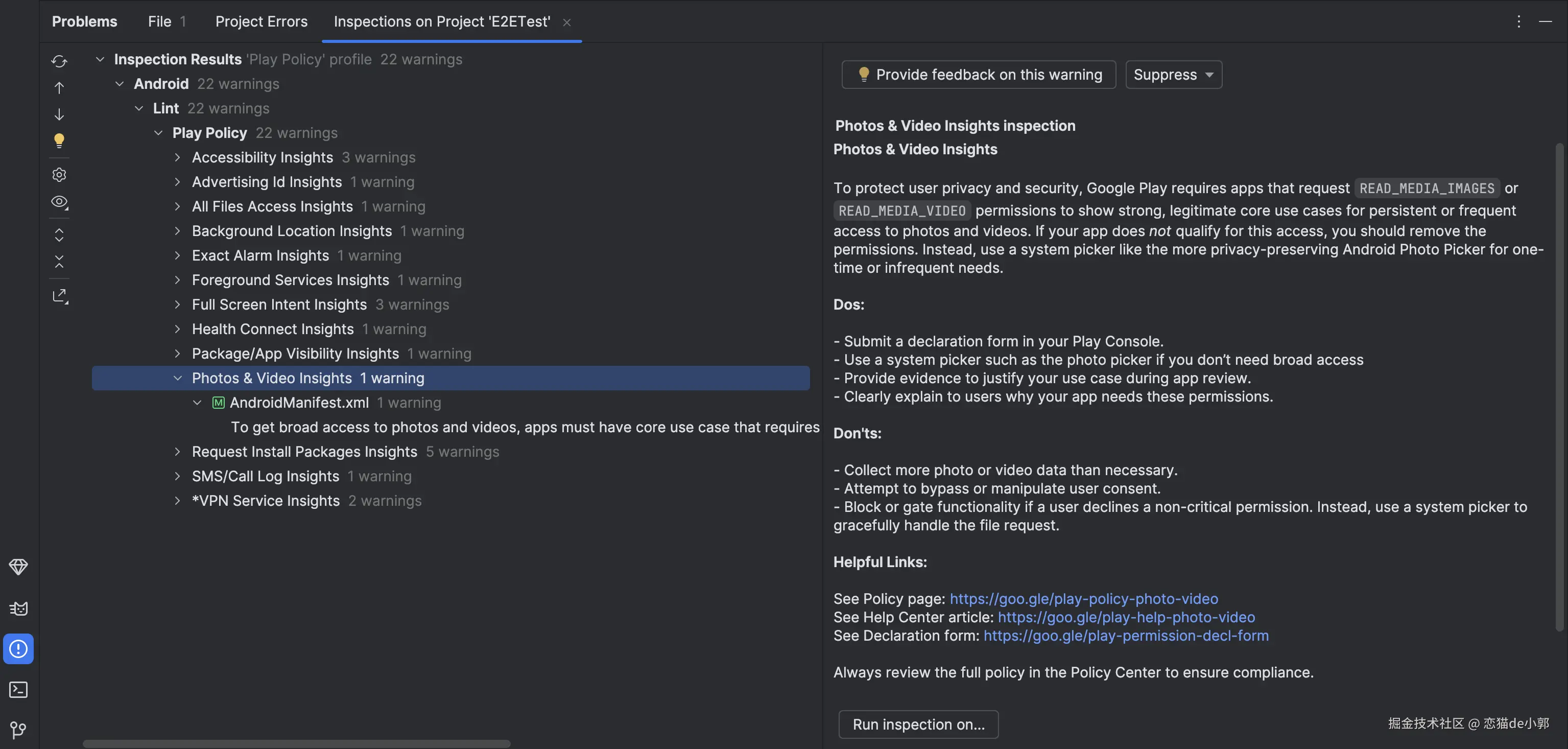Click the Rerun inspection refresh icon
Image resolution: width=1568 pixels, height=749 pixels.
coord(59,61)
